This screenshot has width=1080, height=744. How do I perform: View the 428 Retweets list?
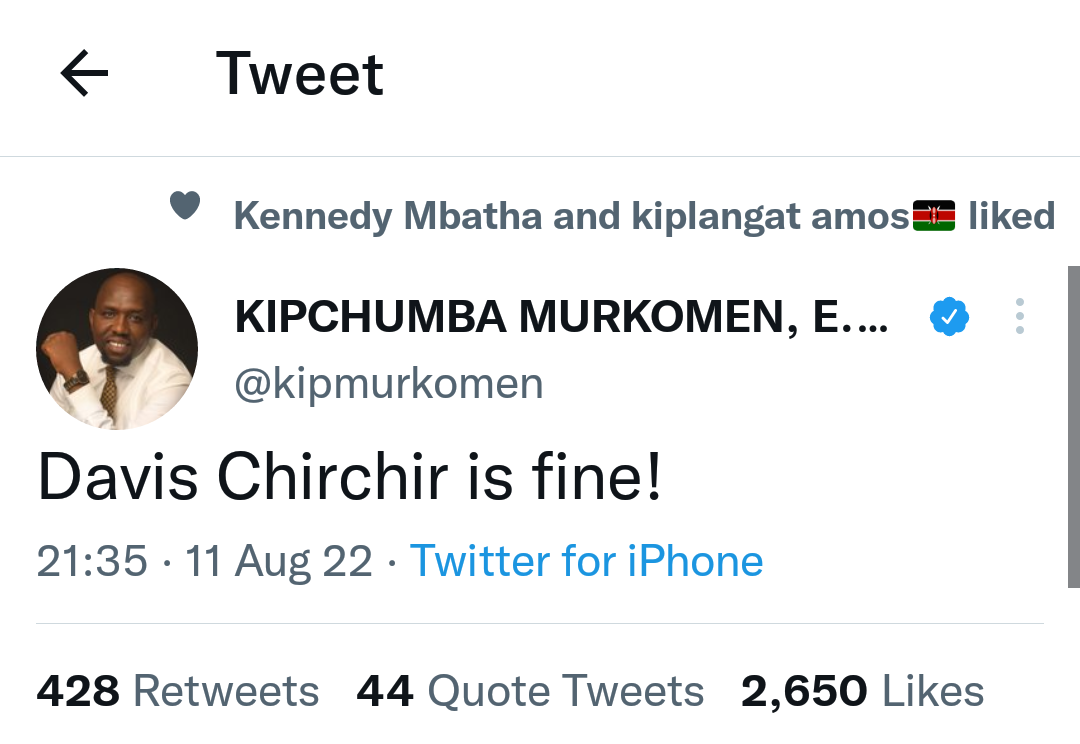(x=178, y=691)
